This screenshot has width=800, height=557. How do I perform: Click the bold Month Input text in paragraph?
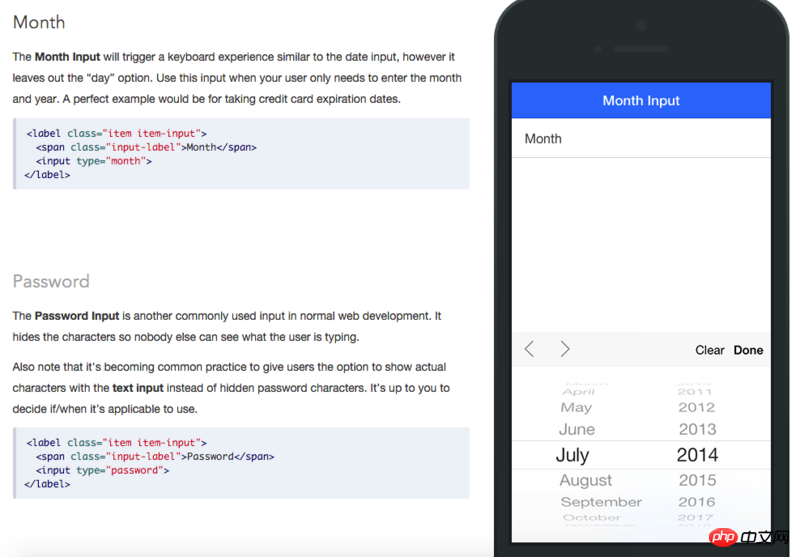click(x=67, y=57)
